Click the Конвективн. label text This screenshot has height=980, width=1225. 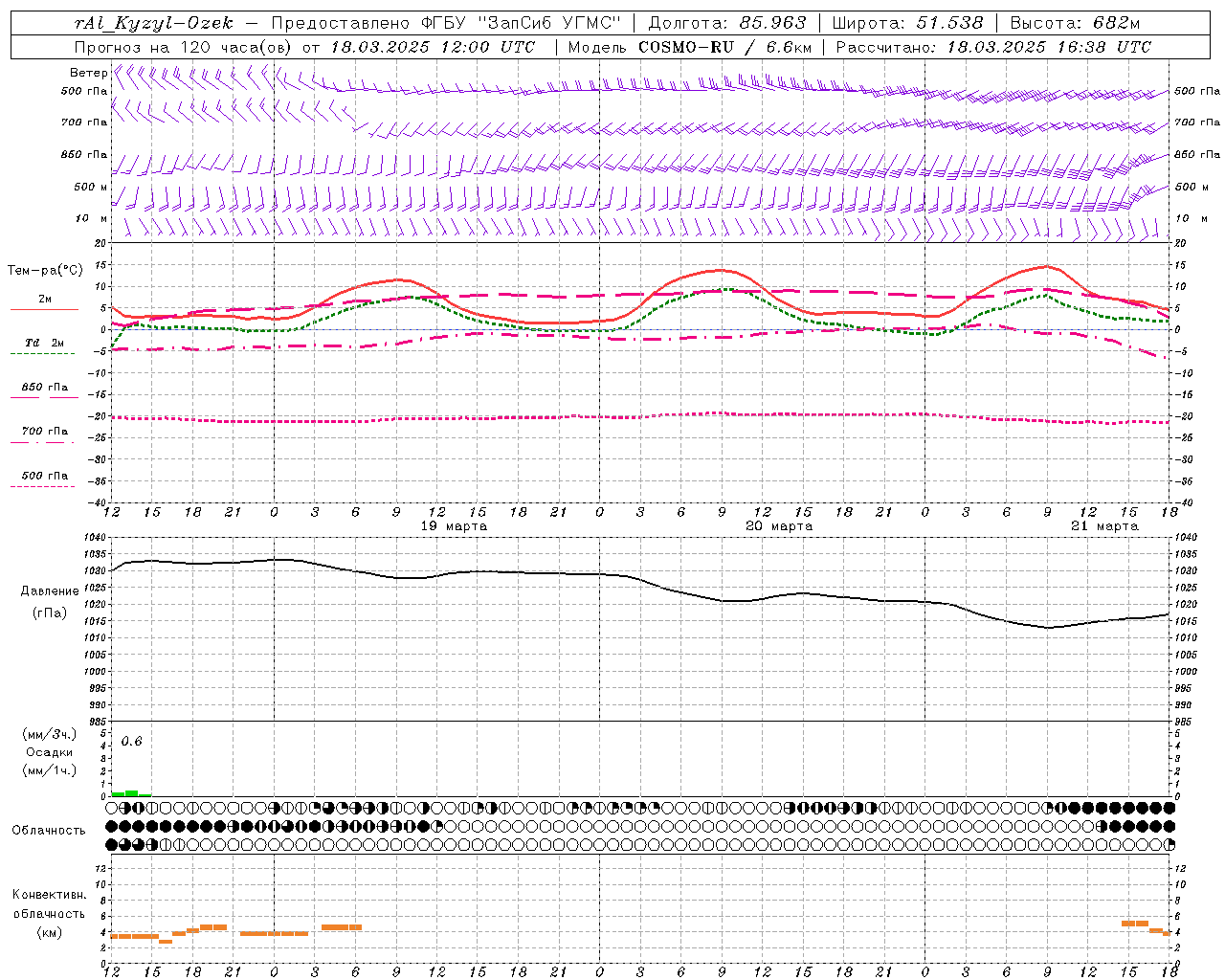click(x=49, y=895)
